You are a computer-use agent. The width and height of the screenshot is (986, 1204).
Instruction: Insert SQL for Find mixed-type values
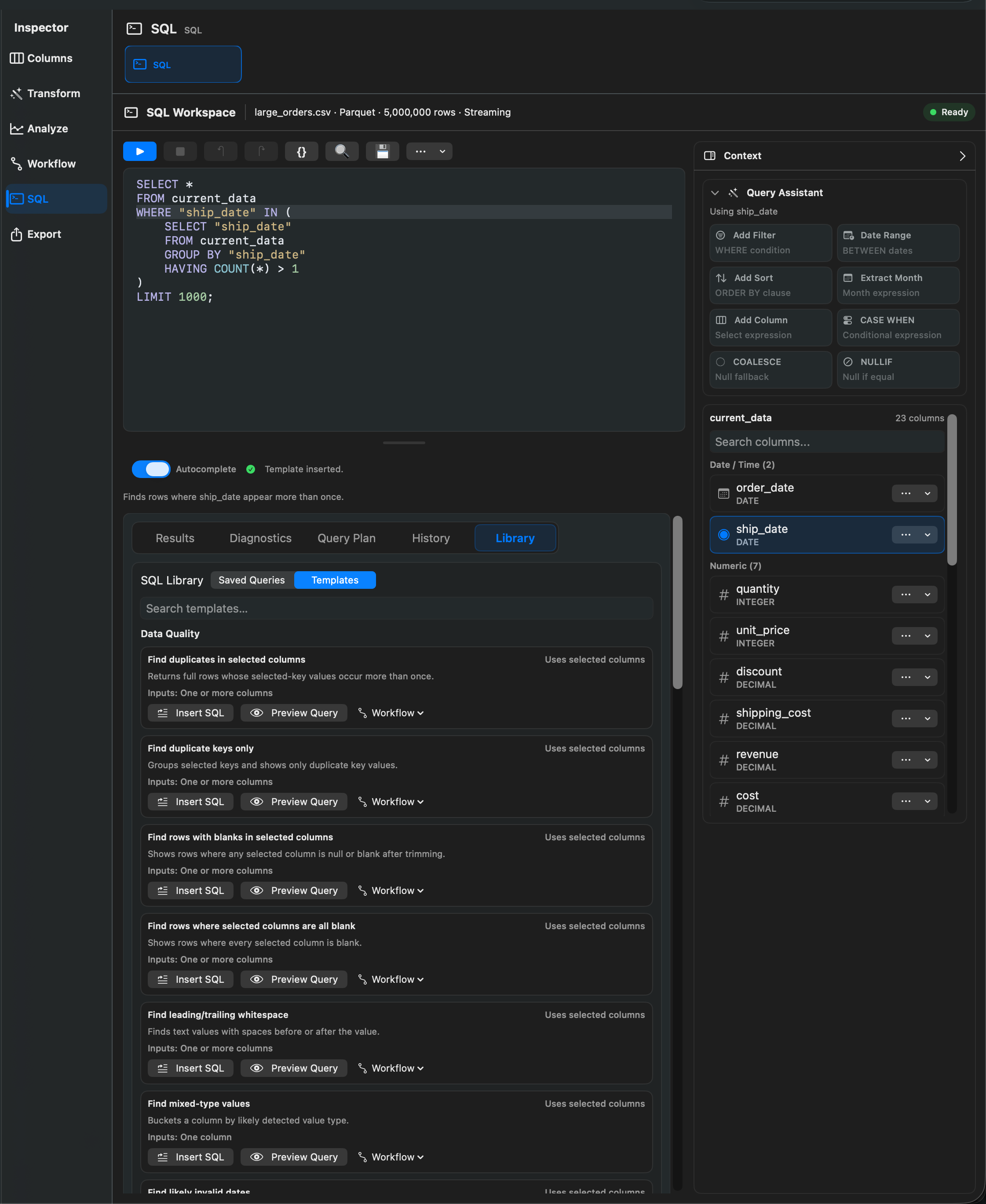(190, 1157)
